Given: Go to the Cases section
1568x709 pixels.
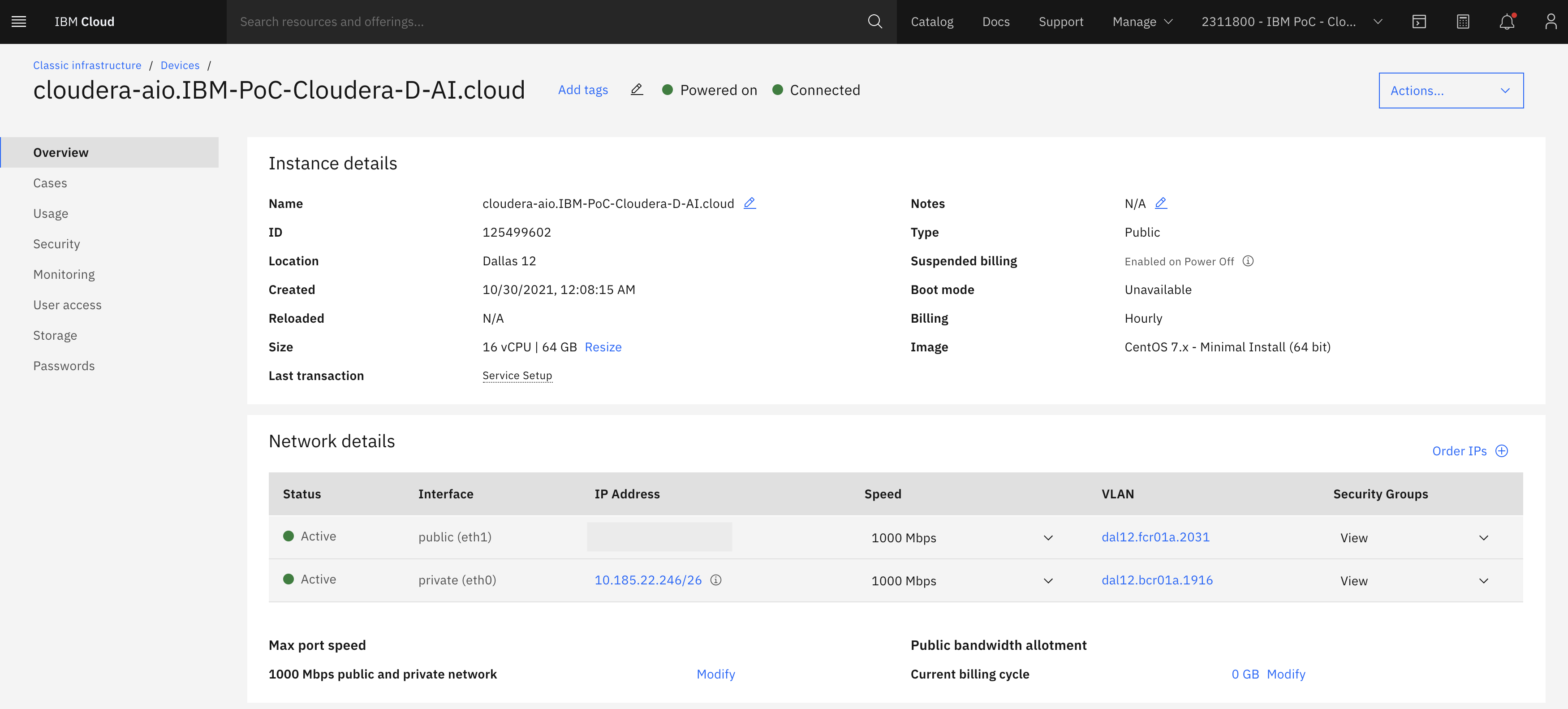Looking at the screenshot, I should point(50,183).
